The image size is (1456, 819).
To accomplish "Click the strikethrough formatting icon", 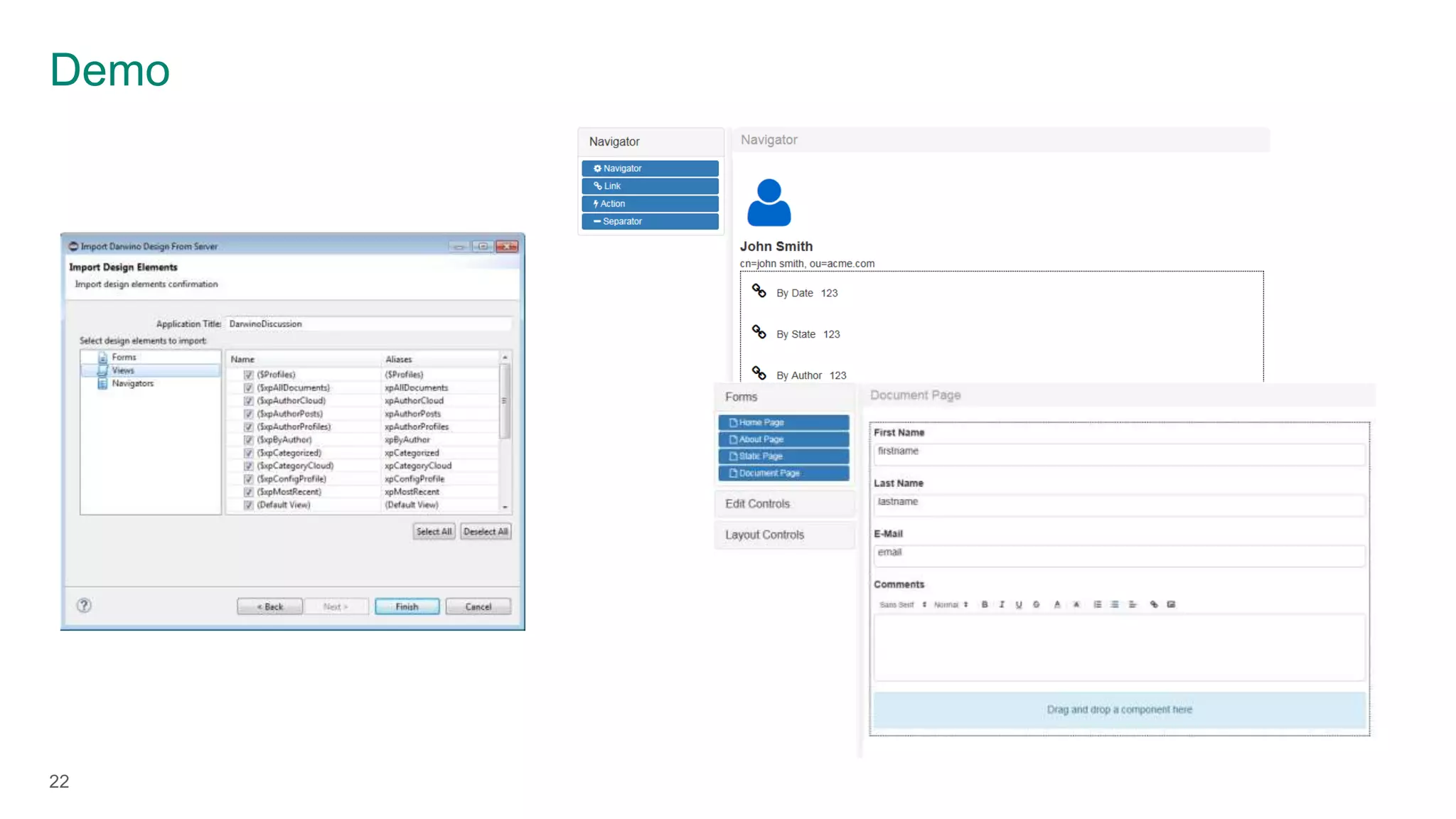I will (x=1036, y=604).
